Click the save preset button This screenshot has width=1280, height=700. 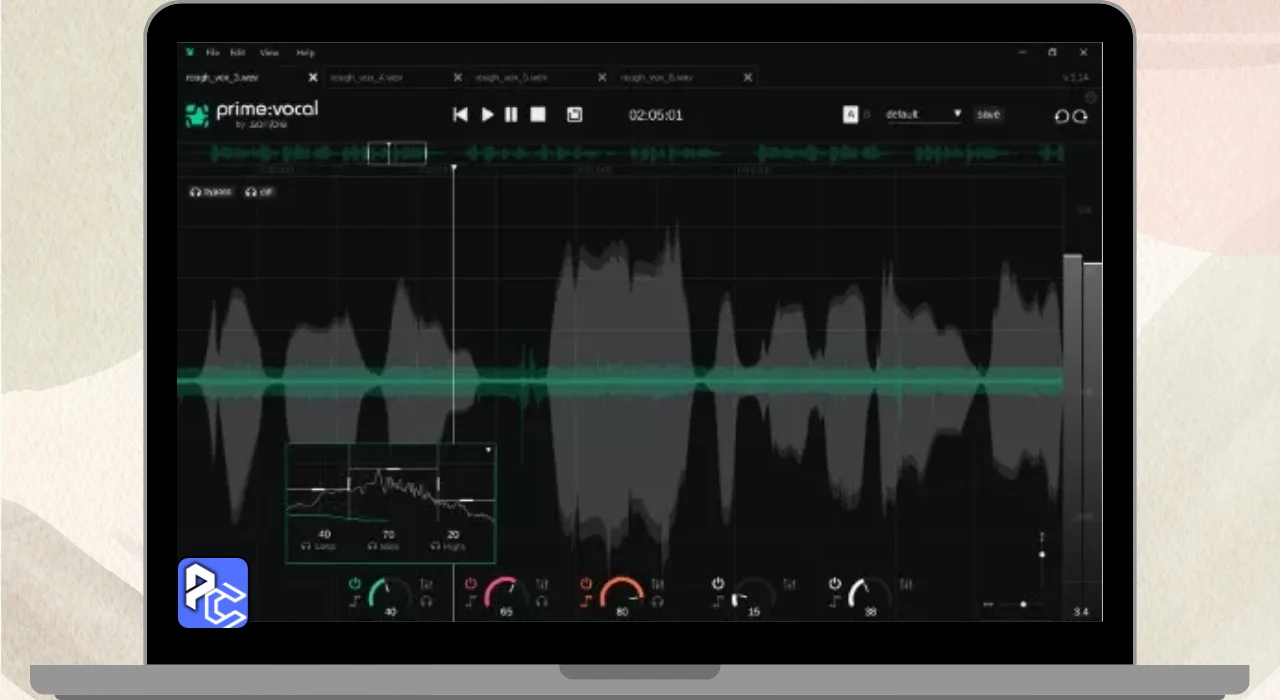tap(988, 115)
